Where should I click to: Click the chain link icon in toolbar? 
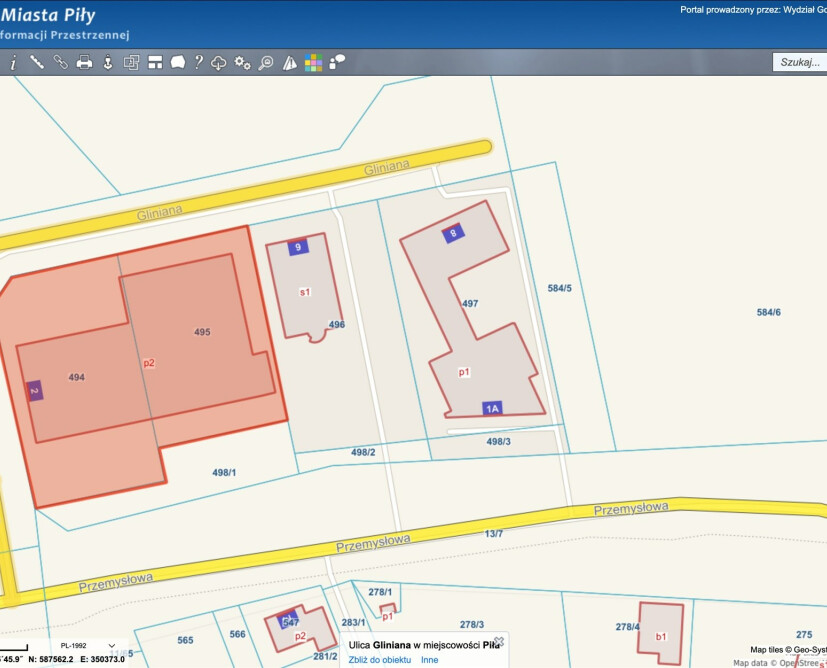click(x=60, y=62)
